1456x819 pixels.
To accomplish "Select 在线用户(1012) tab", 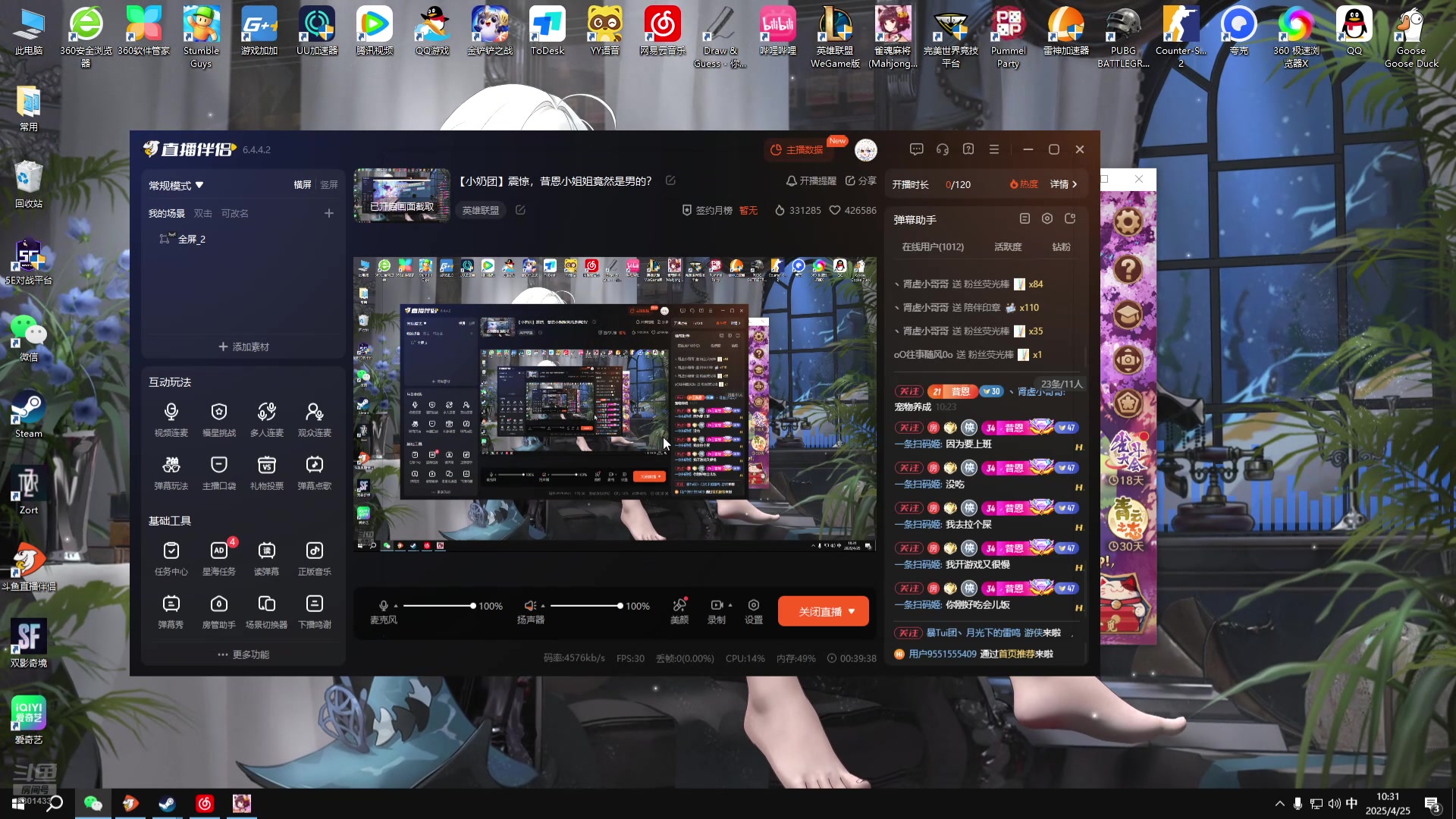I will (x=933, y=247).
